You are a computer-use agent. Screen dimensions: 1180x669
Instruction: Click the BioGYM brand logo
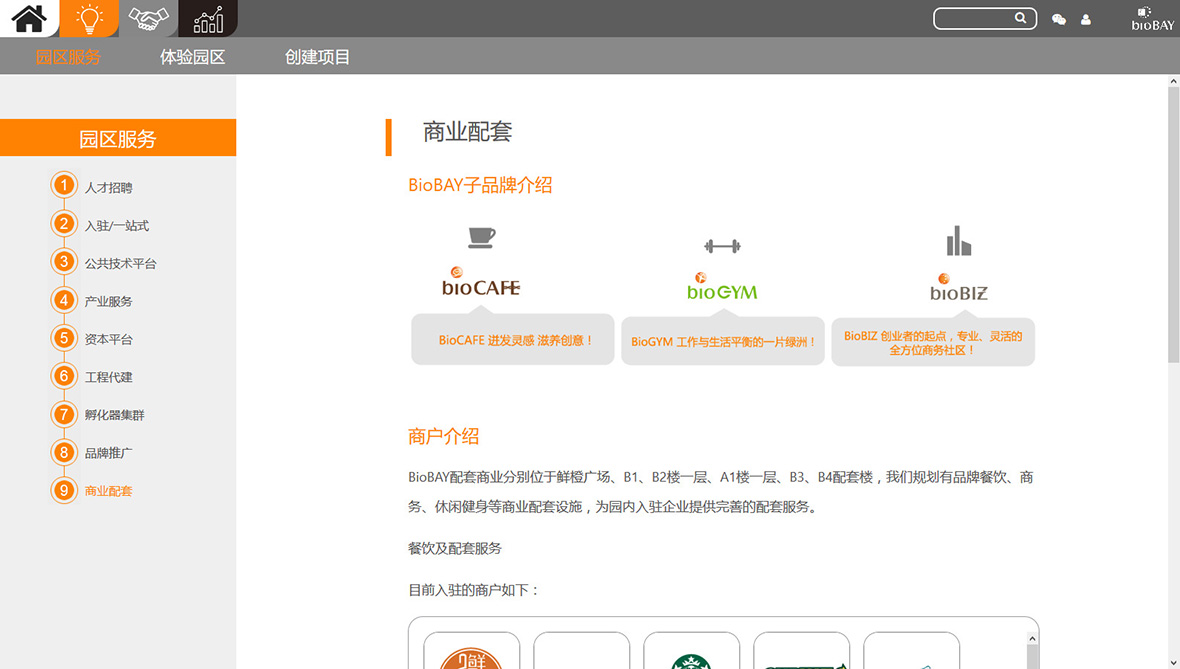(722, 287)
